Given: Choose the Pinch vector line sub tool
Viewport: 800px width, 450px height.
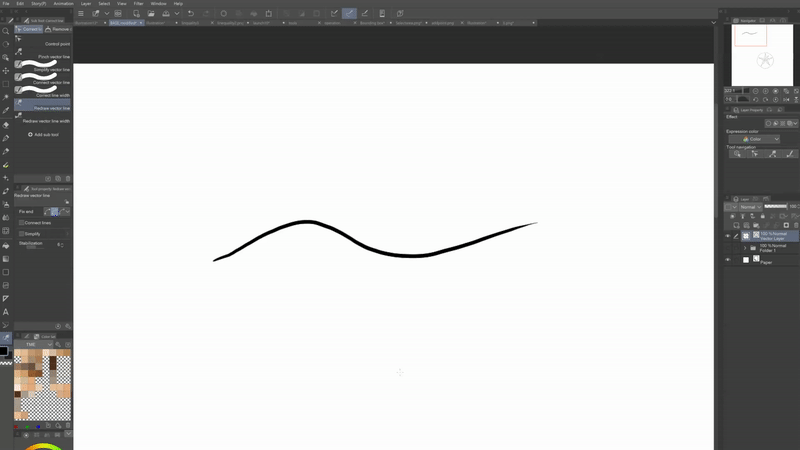Looking at the screenshot, I should point(42,54).
